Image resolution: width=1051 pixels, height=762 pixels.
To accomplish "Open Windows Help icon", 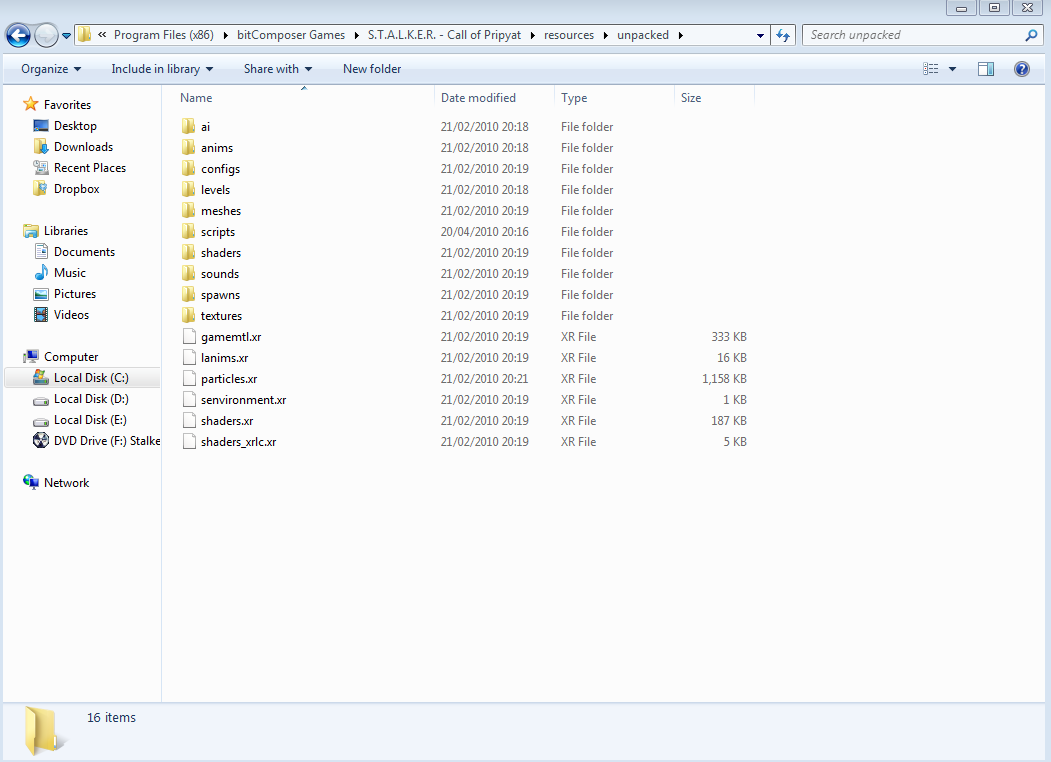I will point(1022,69).
